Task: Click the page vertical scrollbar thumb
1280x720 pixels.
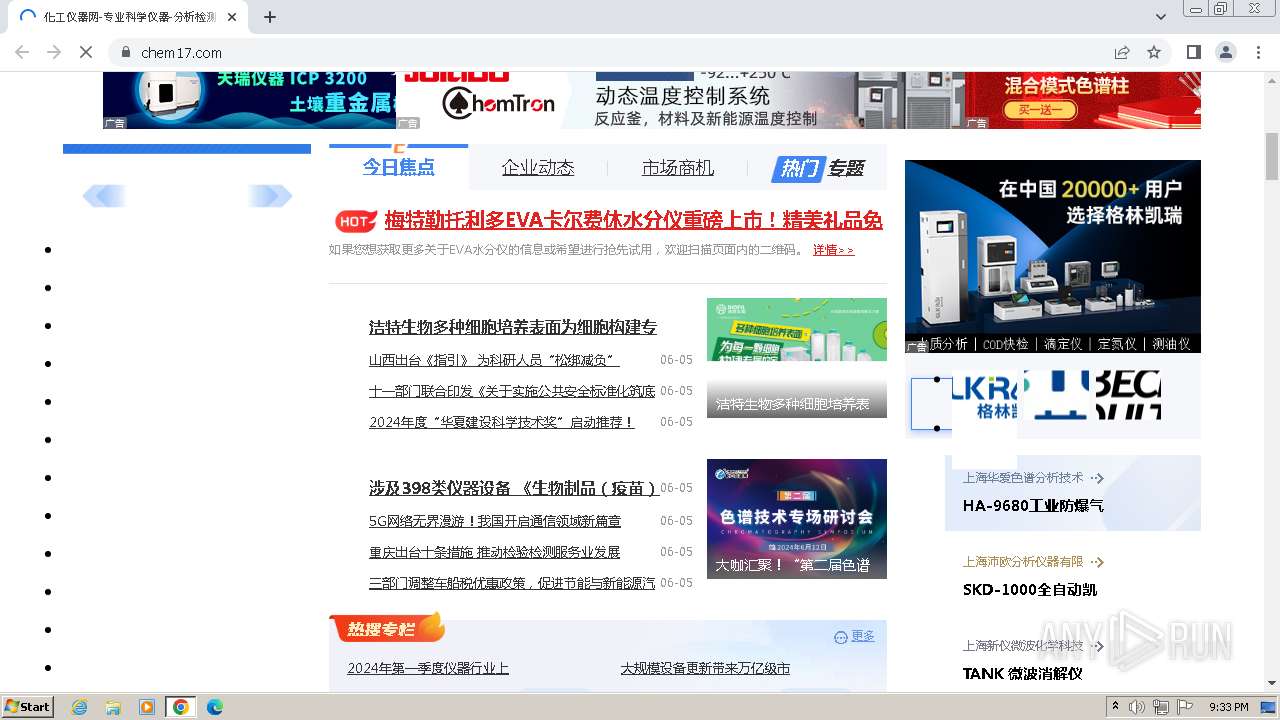Action: [x=1272, y=155]
